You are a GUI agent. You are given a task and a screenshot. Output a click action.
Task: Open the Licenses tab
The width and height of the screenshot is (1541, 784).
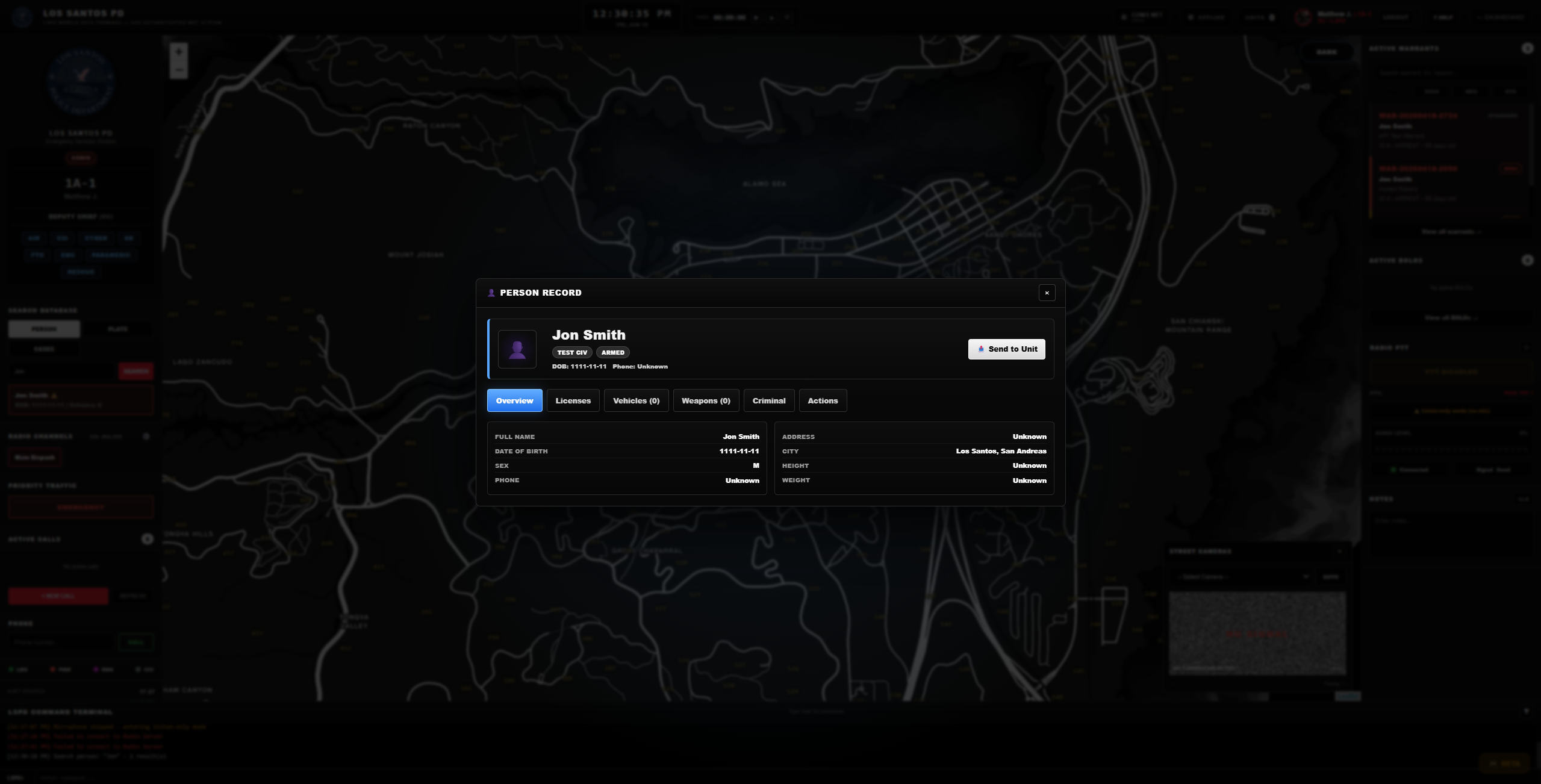573,400
